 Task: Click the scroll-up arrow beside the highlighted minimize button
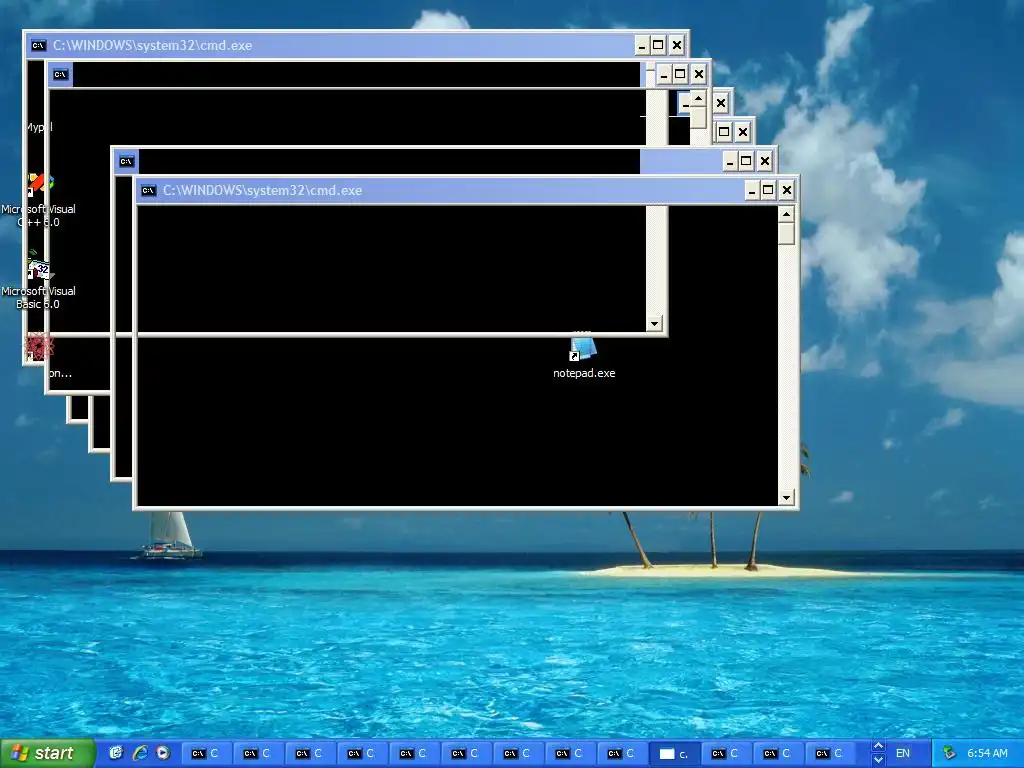point(699,99)
